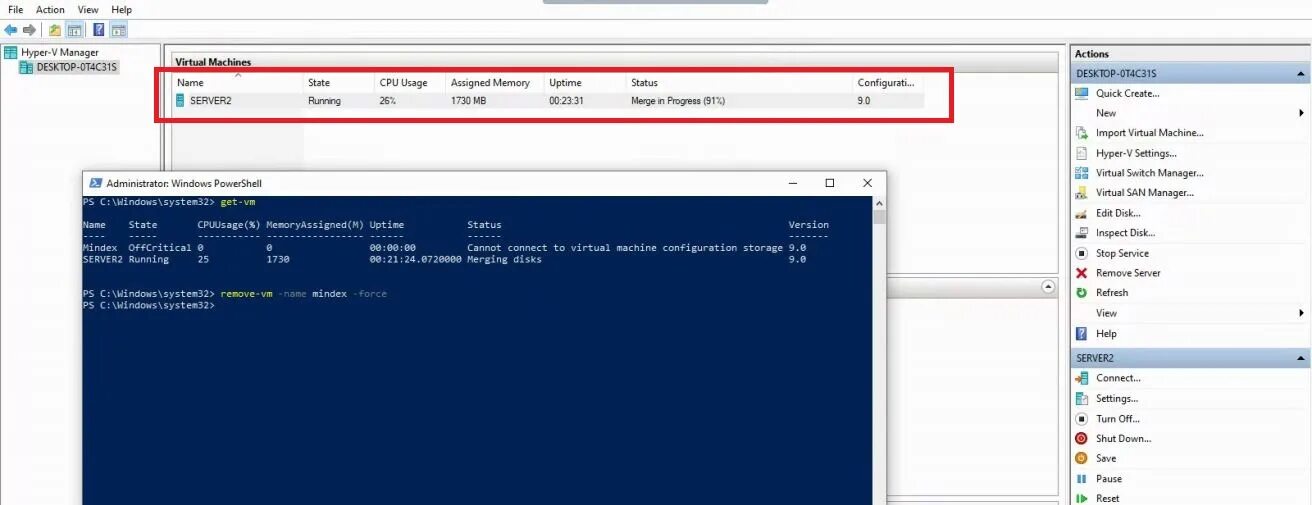The image size is (1312, 505).
Task: Open Quick Create action
Action: tap(1127, 93)
